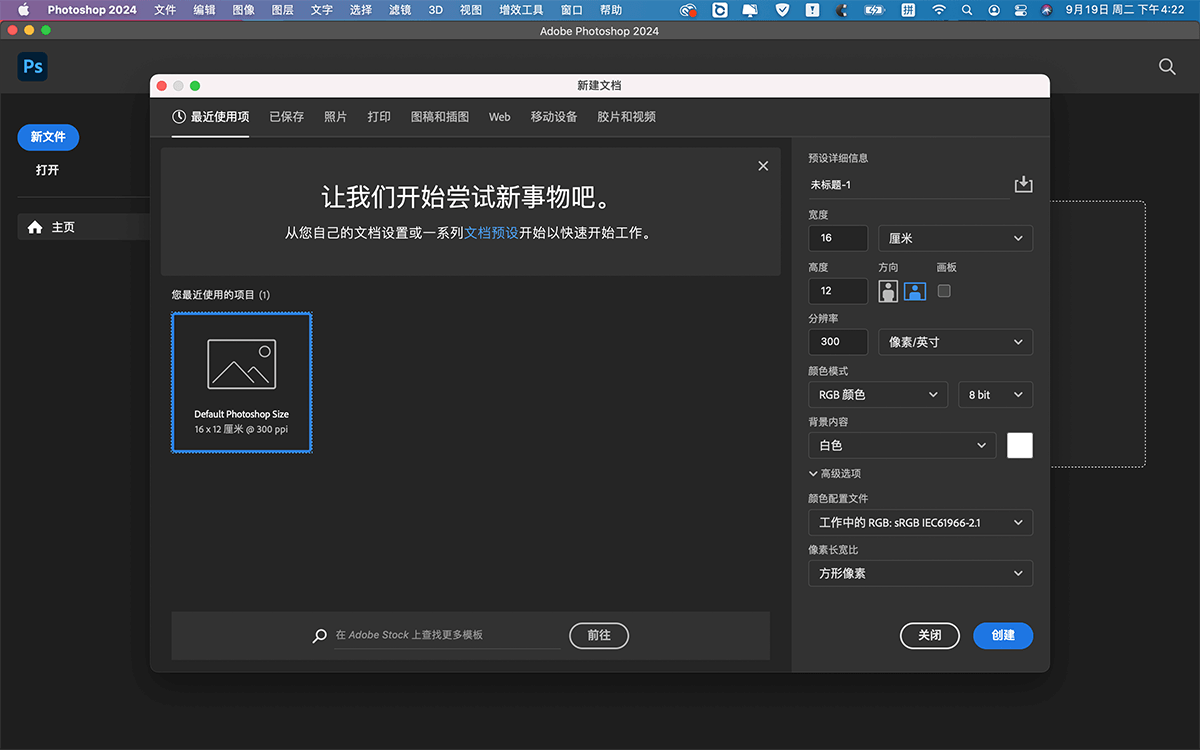This screenshot has width=1200, height=750.
Task: Click the Creative Cloud menu bar icon
Action: (x=688, y=10)
